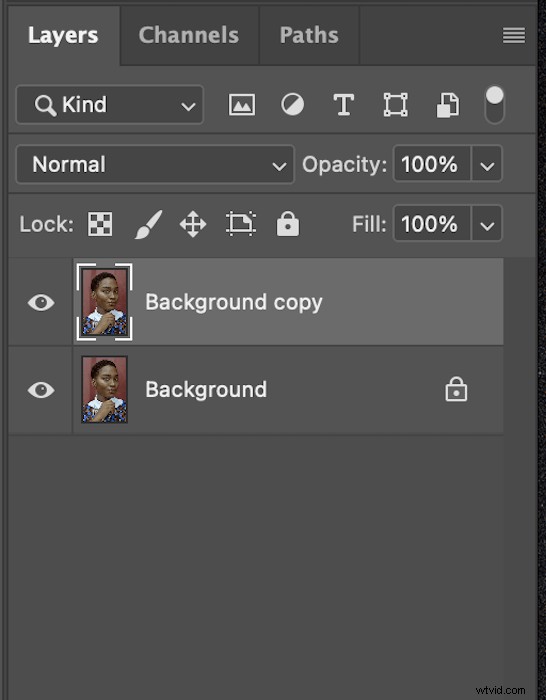Viewport: 546px width, 700px height.
Task: Filter for smart objects icon
Action: pos(448,105)
